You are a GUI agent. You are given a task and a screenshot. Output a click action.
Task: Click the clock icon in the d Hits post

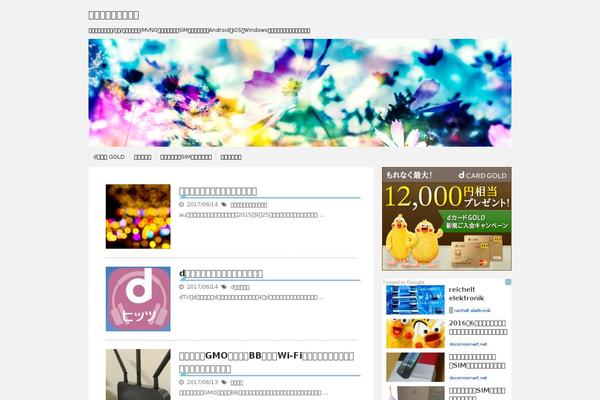tap(181, 287)
